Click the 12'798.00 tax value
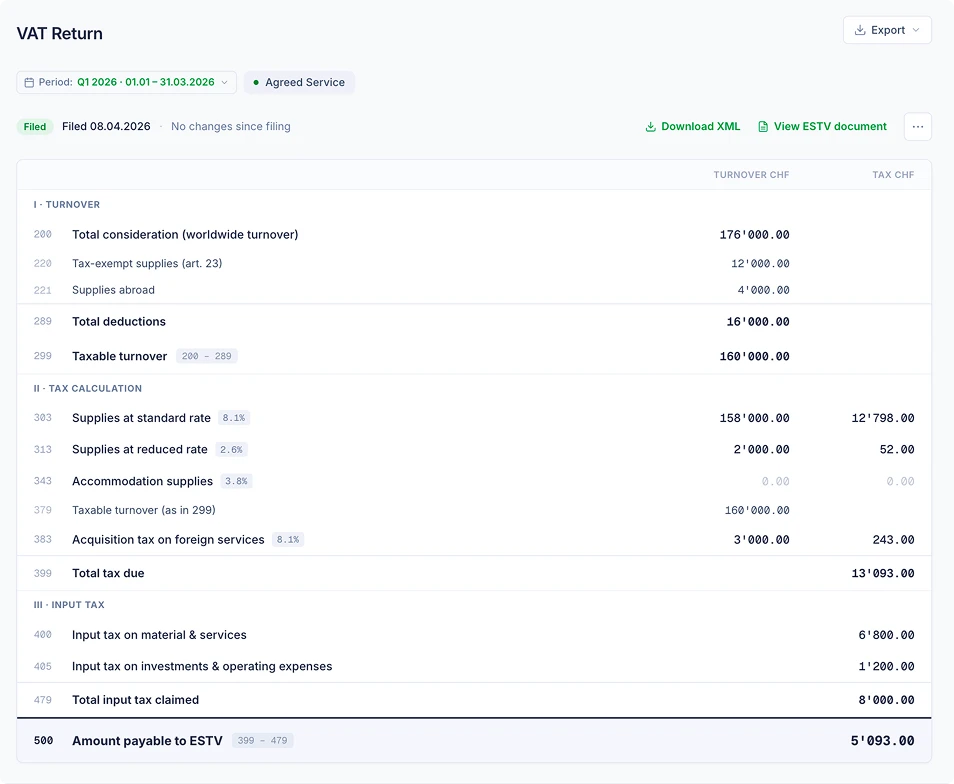Screen dimensions: 954x784 [x=883, y=418]
